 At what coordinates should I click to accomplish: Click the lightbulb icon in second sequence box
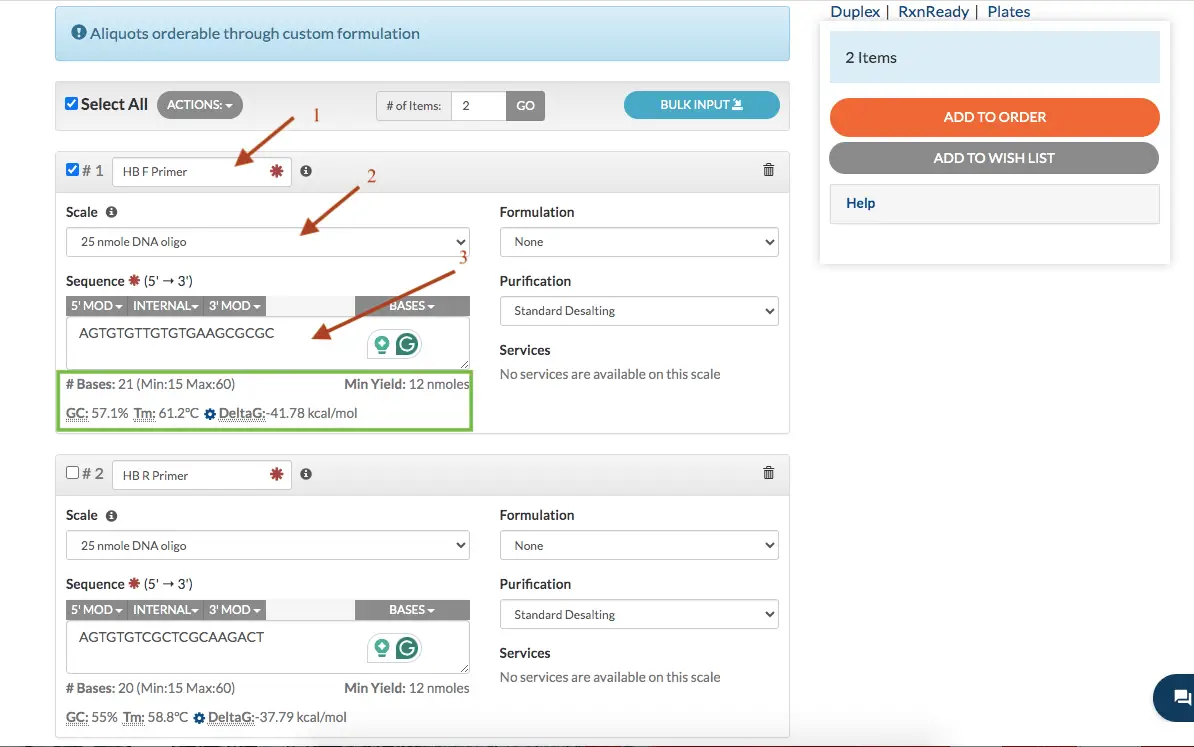(x=381, y=648)
